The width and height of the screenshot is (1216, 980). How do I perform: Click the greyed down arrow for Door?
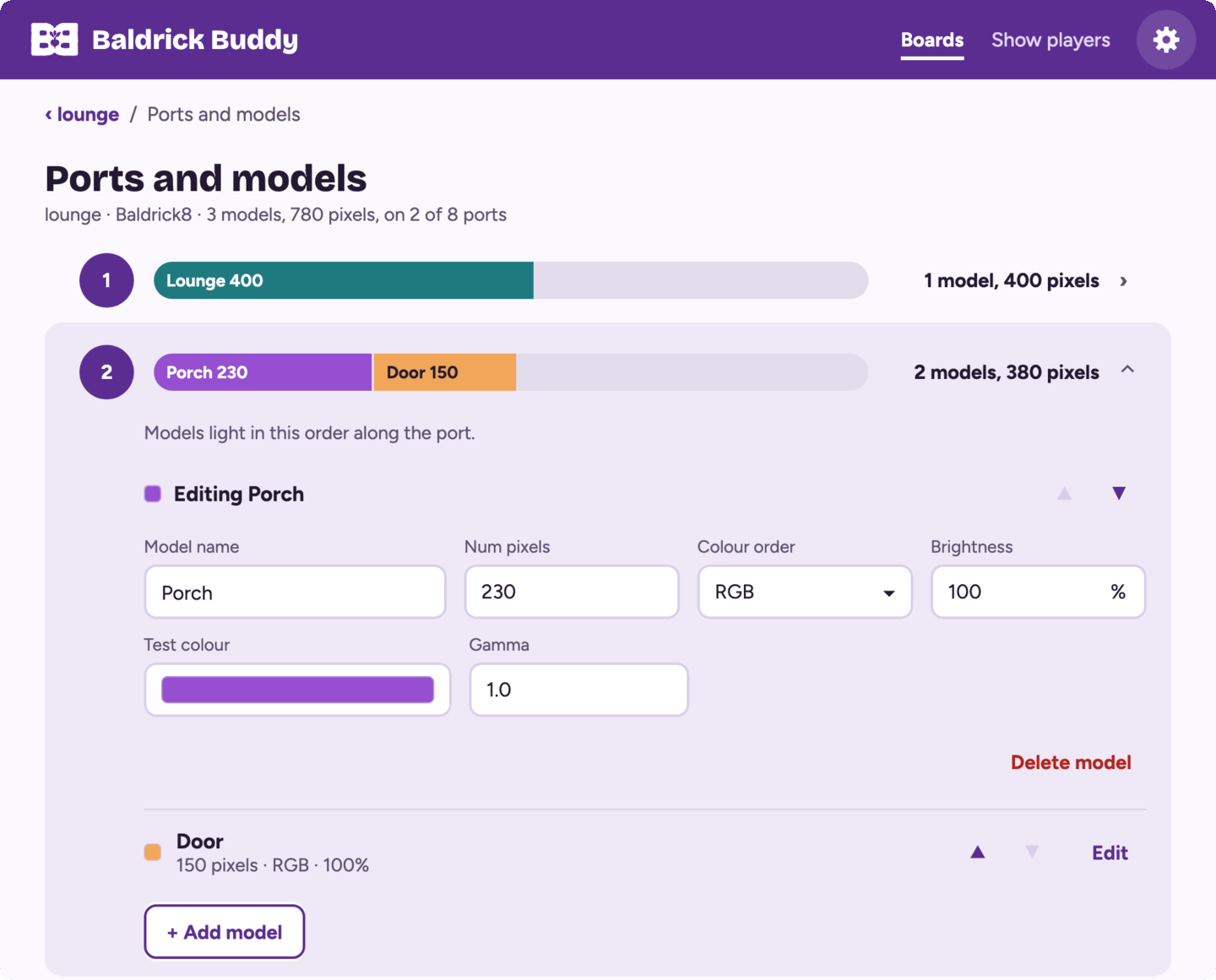click(x=1032, y=853)
